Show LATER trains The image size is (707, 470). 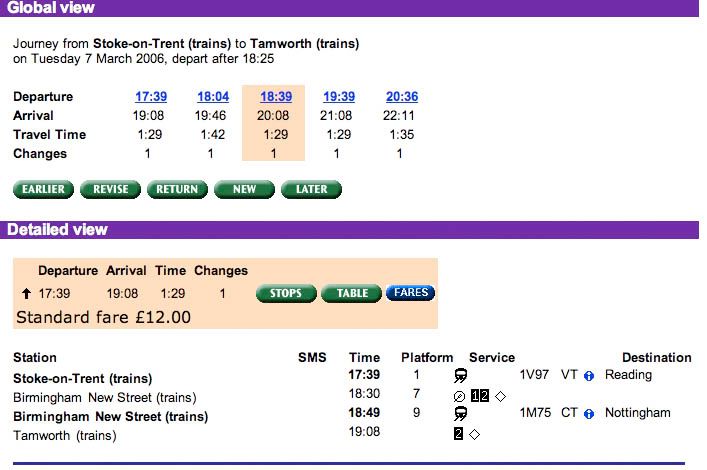(311, 189)
